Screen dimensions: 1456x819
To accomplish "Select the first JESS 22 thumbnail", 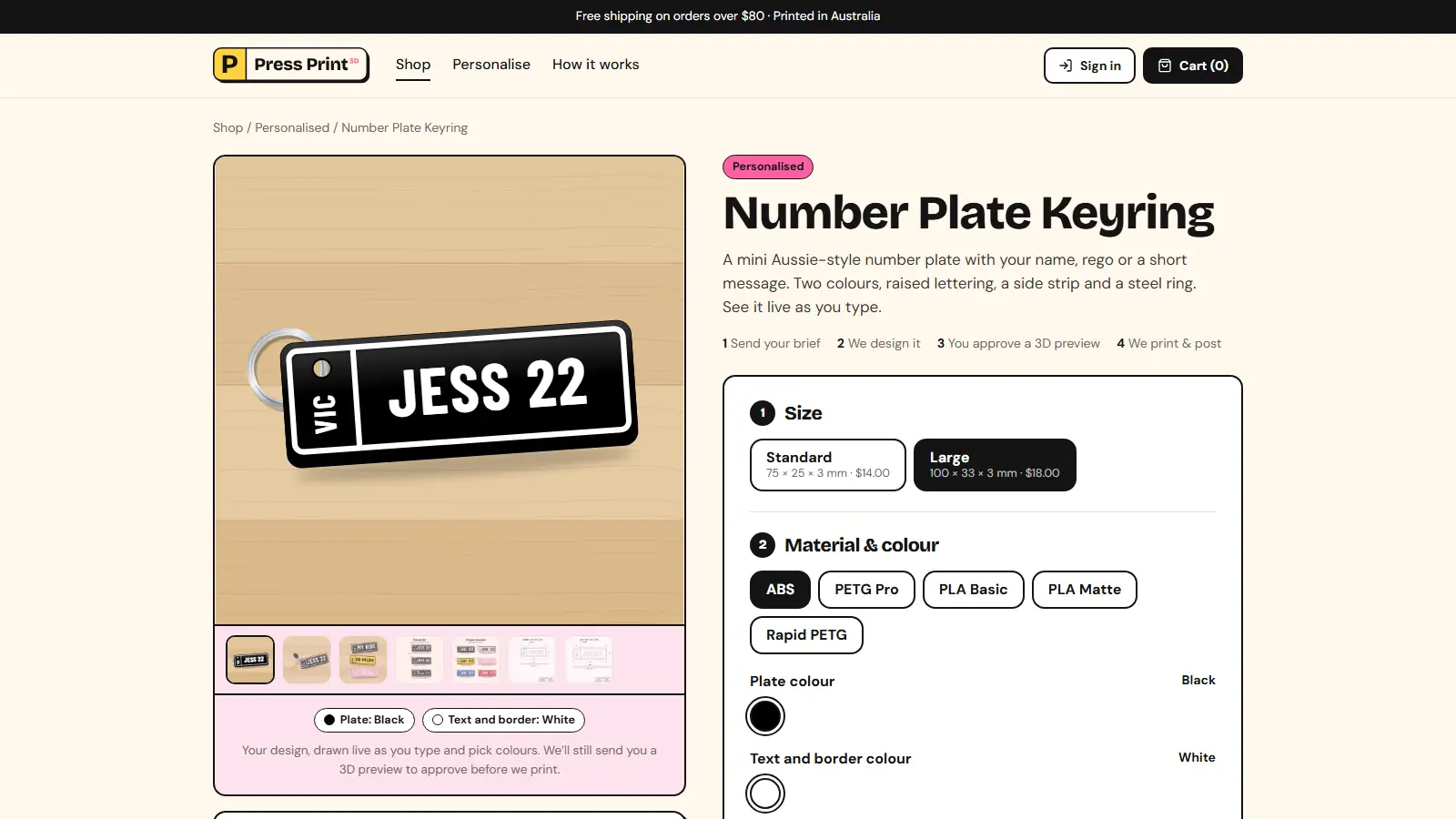I will [250, 660].
